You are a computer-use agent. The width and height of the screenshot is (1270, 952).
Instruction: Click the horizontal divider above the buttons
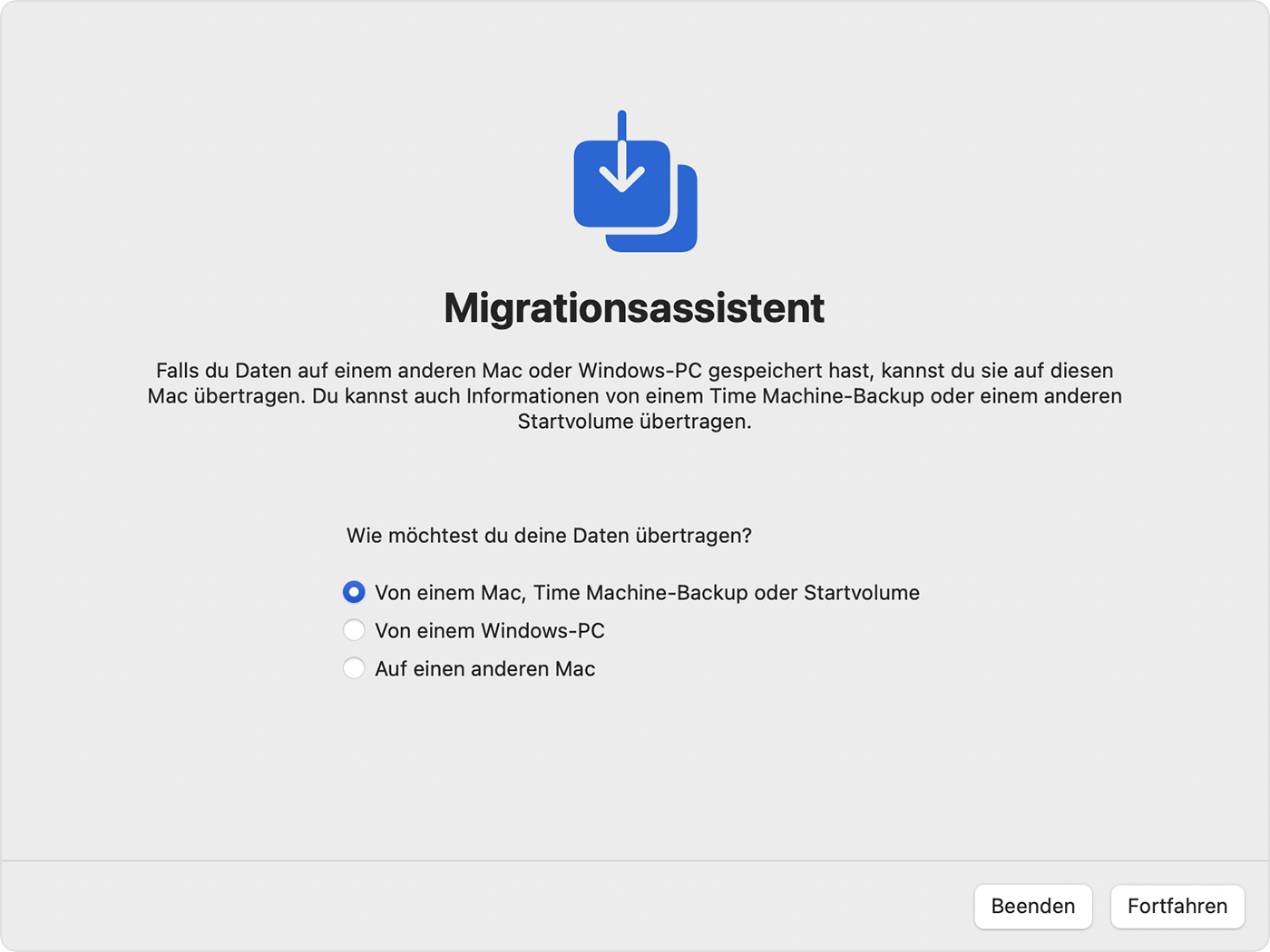pos(635,860)
